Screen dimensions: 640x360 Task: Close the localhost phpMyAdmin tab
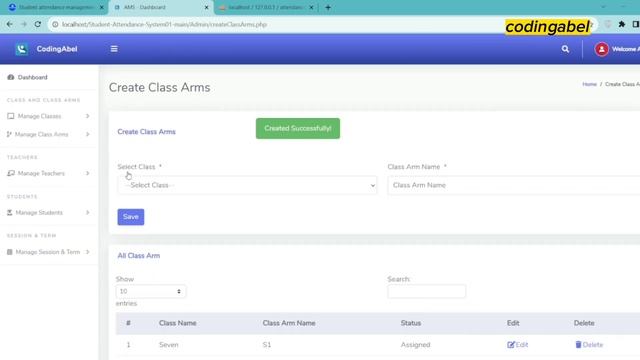point(311,7)
